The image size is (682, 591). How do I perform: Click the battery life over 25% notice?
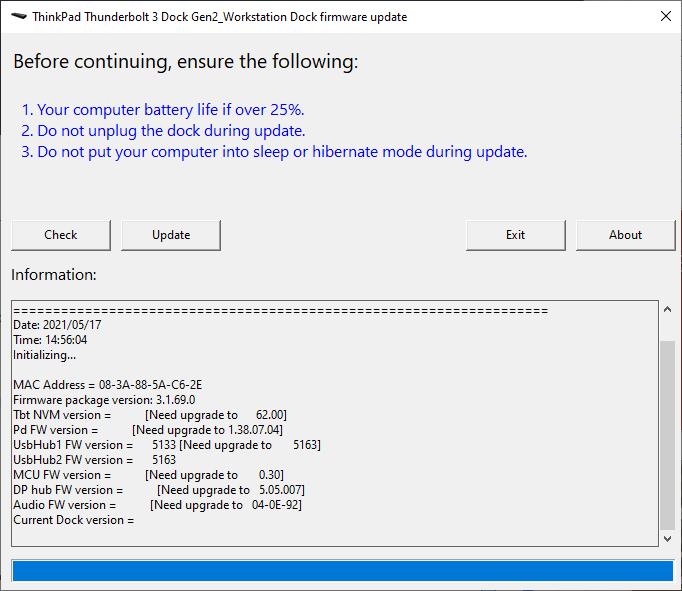tap(163, 110)
